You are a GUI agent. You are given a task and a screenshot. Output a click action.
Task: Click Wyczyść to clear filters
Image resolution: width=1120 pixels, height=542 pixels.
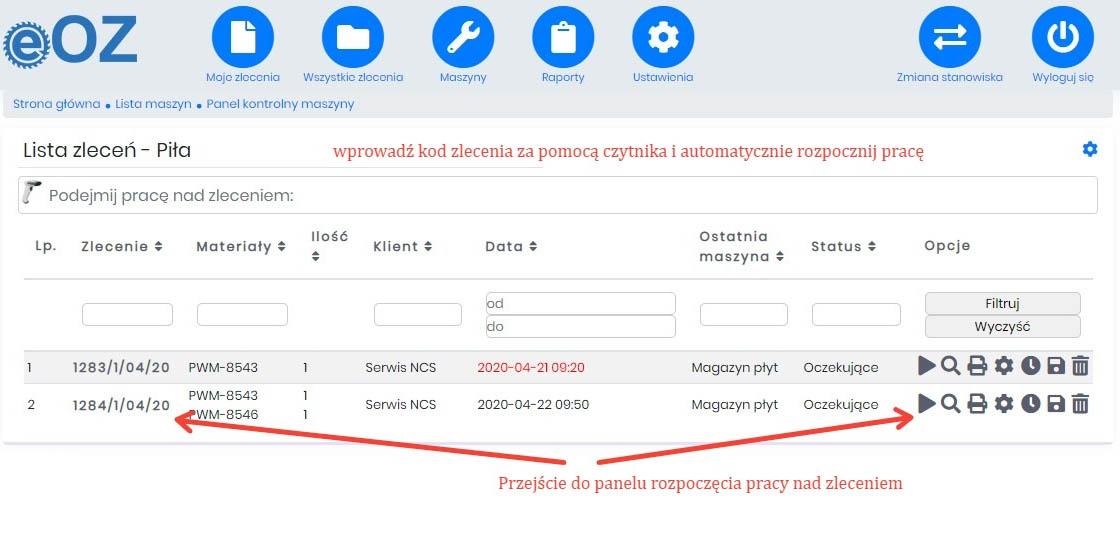[x=1002, y=327]
